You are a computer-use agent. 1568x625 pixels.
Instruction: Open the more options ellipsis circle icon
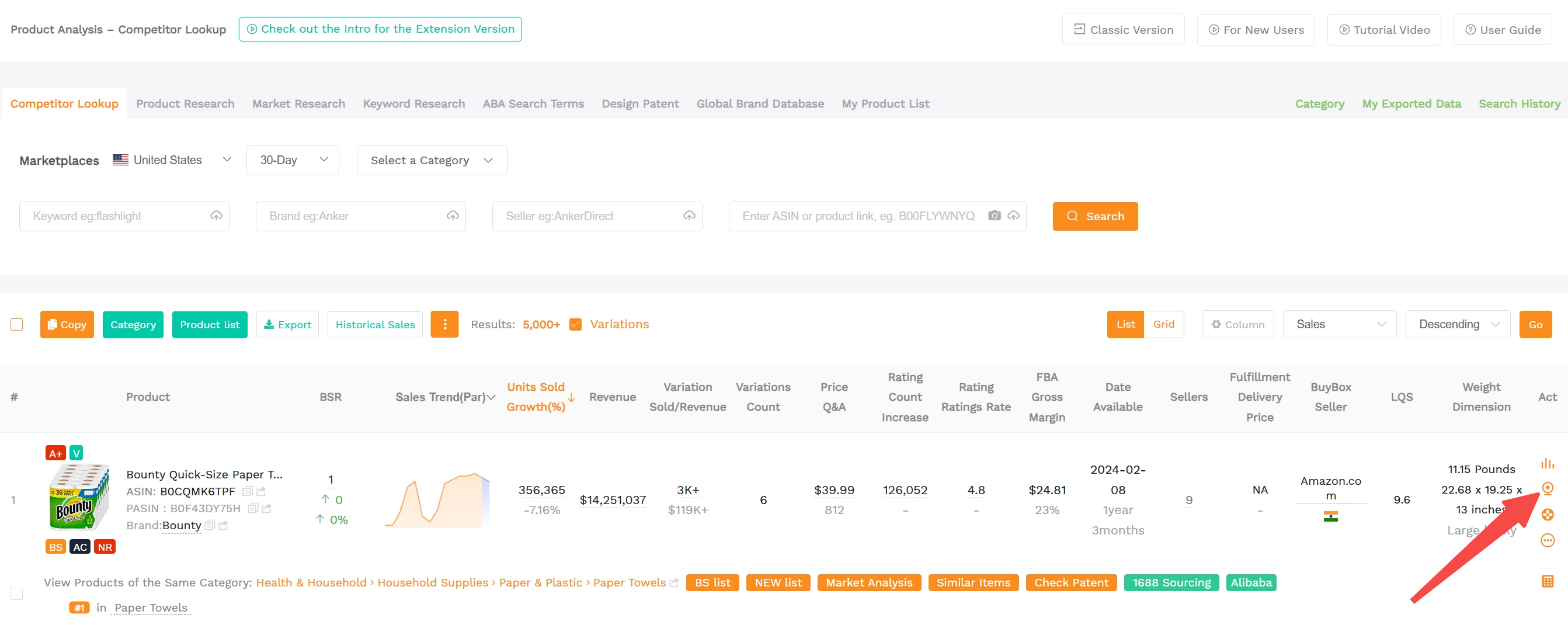pyautogui.click(x=1548, y=540)
